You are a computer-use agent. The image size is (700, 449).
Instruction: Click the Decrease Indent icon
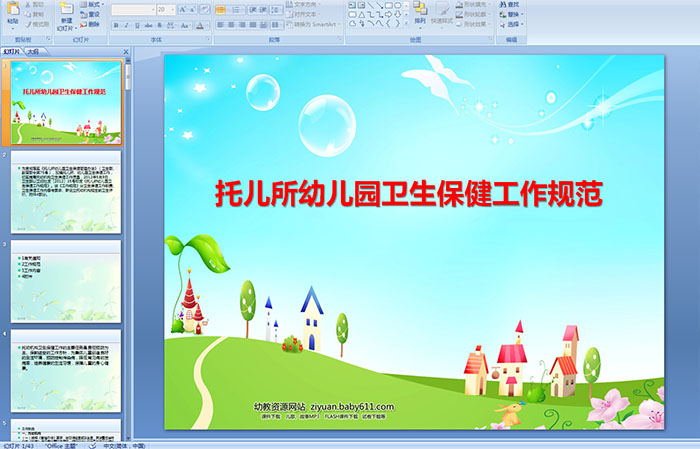coord(253,9)
